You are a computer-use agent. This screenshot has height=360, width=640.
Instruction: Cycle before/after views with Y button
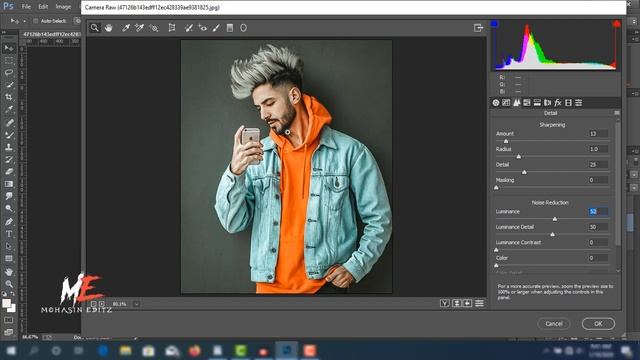pos(444,303)
